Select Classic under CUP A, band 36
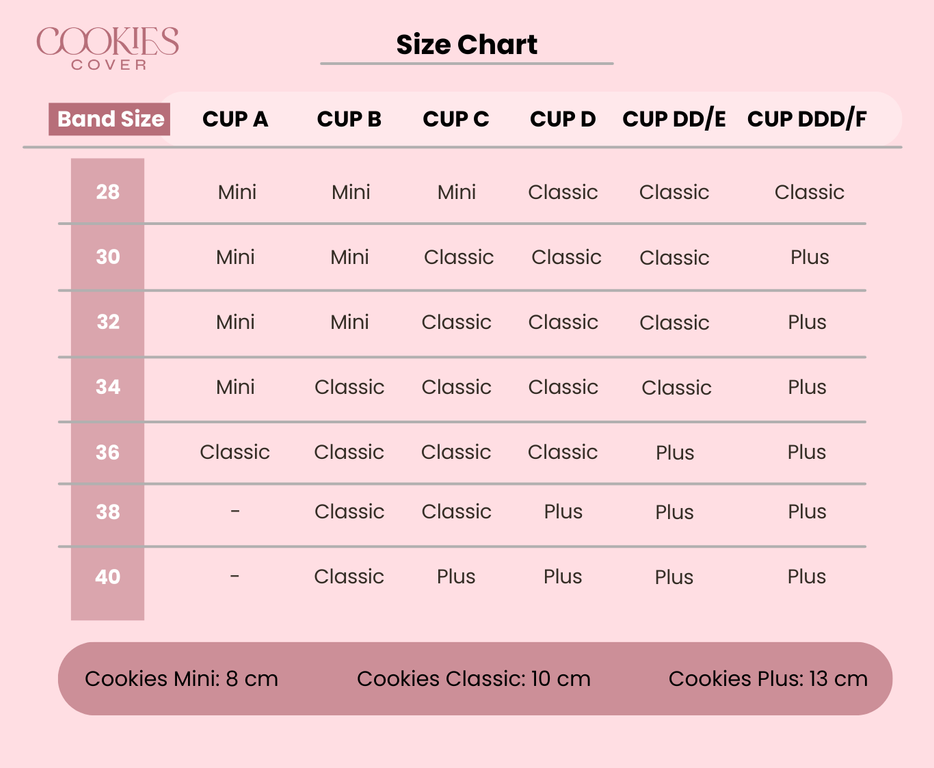 click(235, 452)
